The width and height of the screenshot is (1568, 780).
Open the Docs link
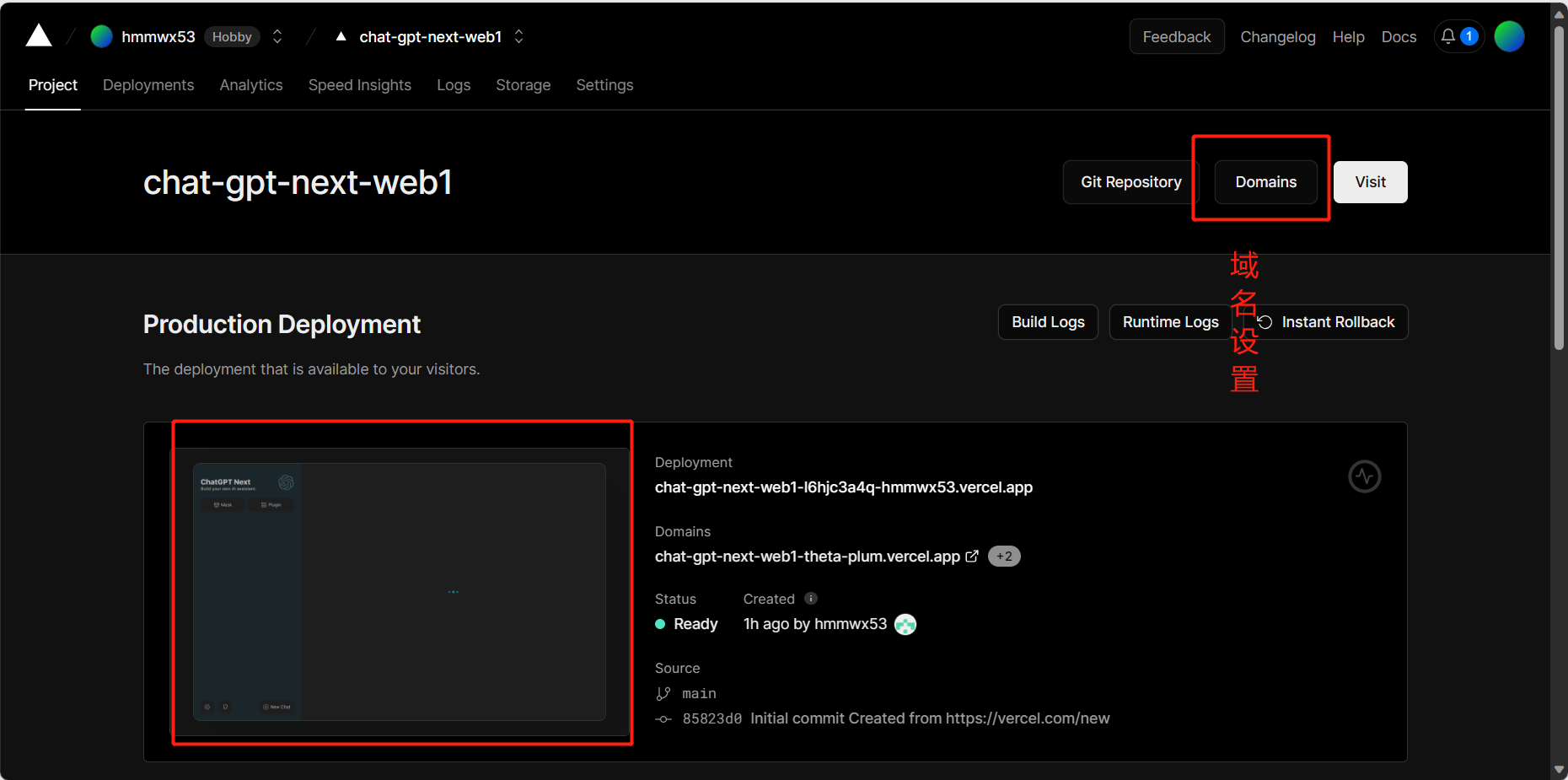tap(1399, 37)
